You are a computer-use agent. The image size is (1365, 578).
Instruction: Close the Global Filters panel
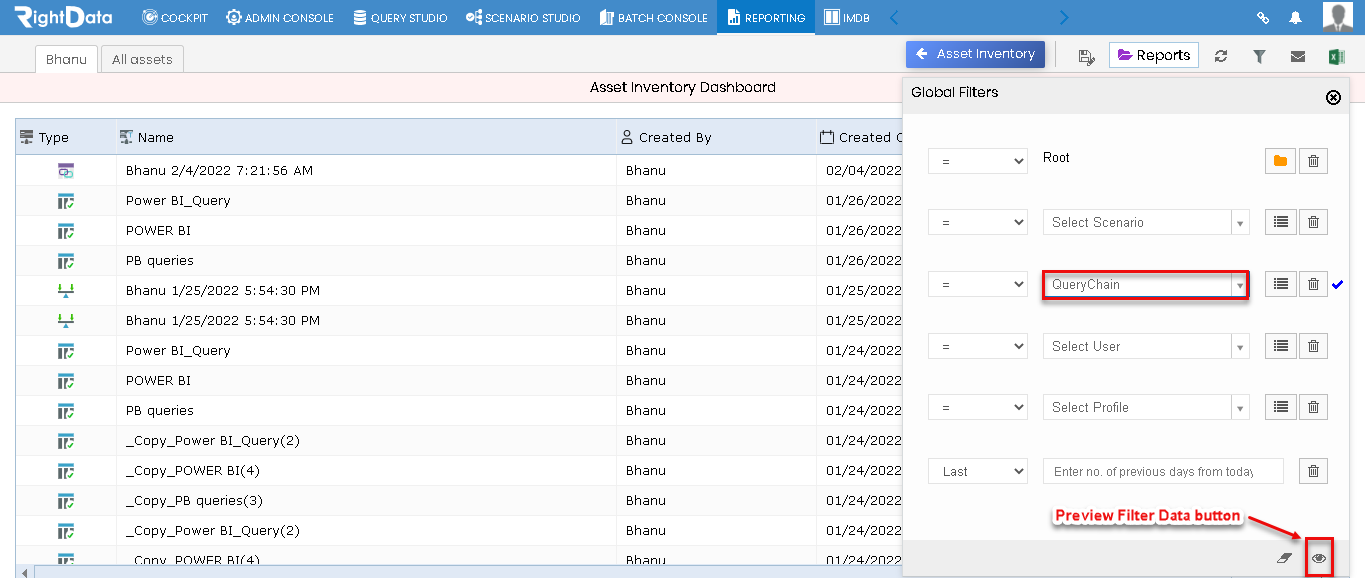pyautogui.click(x=1333, y=97)
